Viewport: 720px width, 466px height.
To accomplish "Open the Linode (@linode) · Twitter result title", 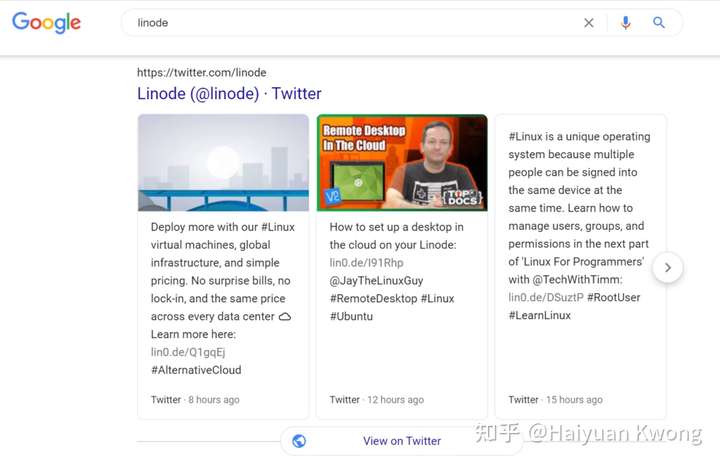I will pos(229,94).
